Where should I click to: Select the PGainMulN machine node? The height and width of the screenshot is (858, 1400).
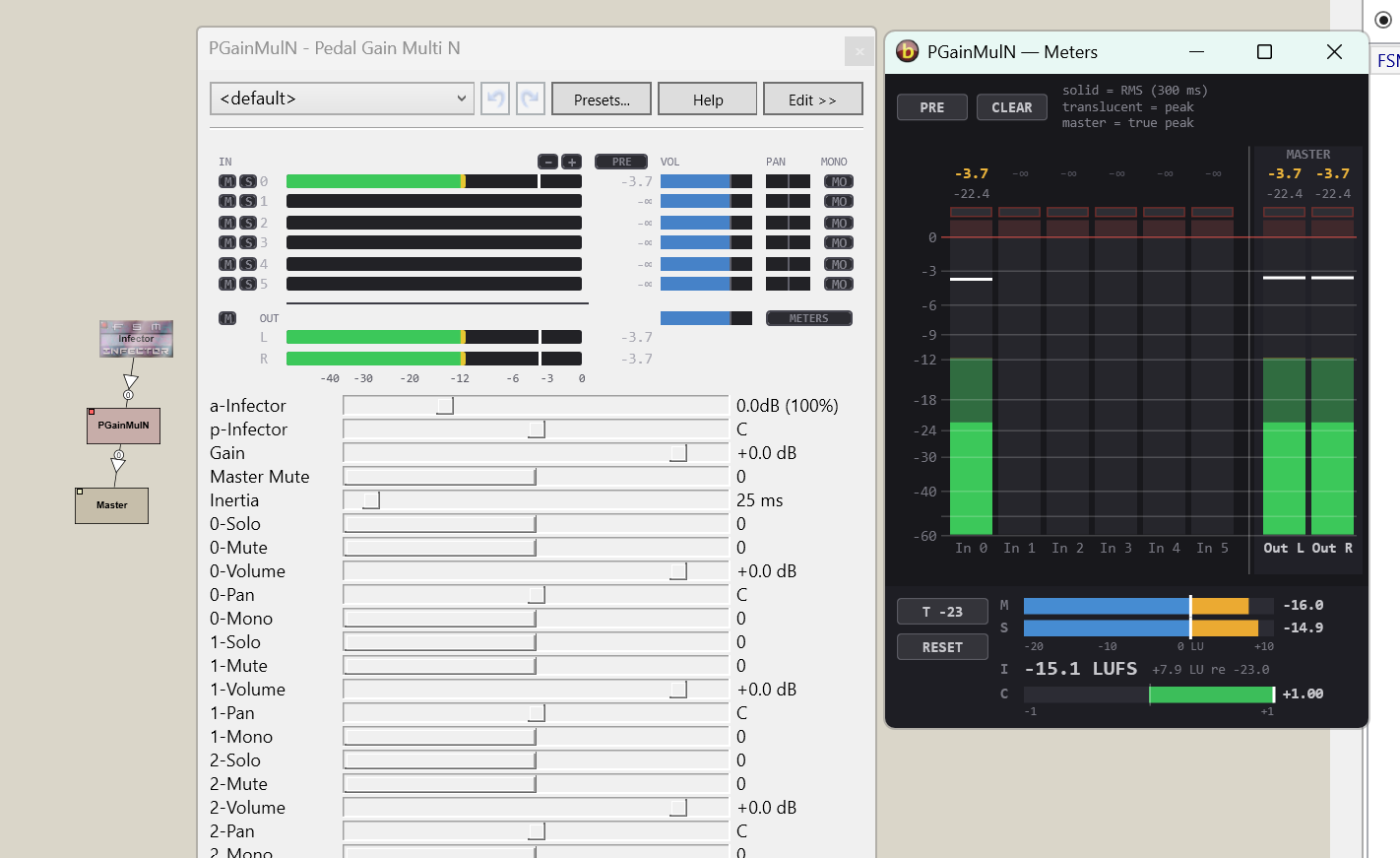click(123, 426)
